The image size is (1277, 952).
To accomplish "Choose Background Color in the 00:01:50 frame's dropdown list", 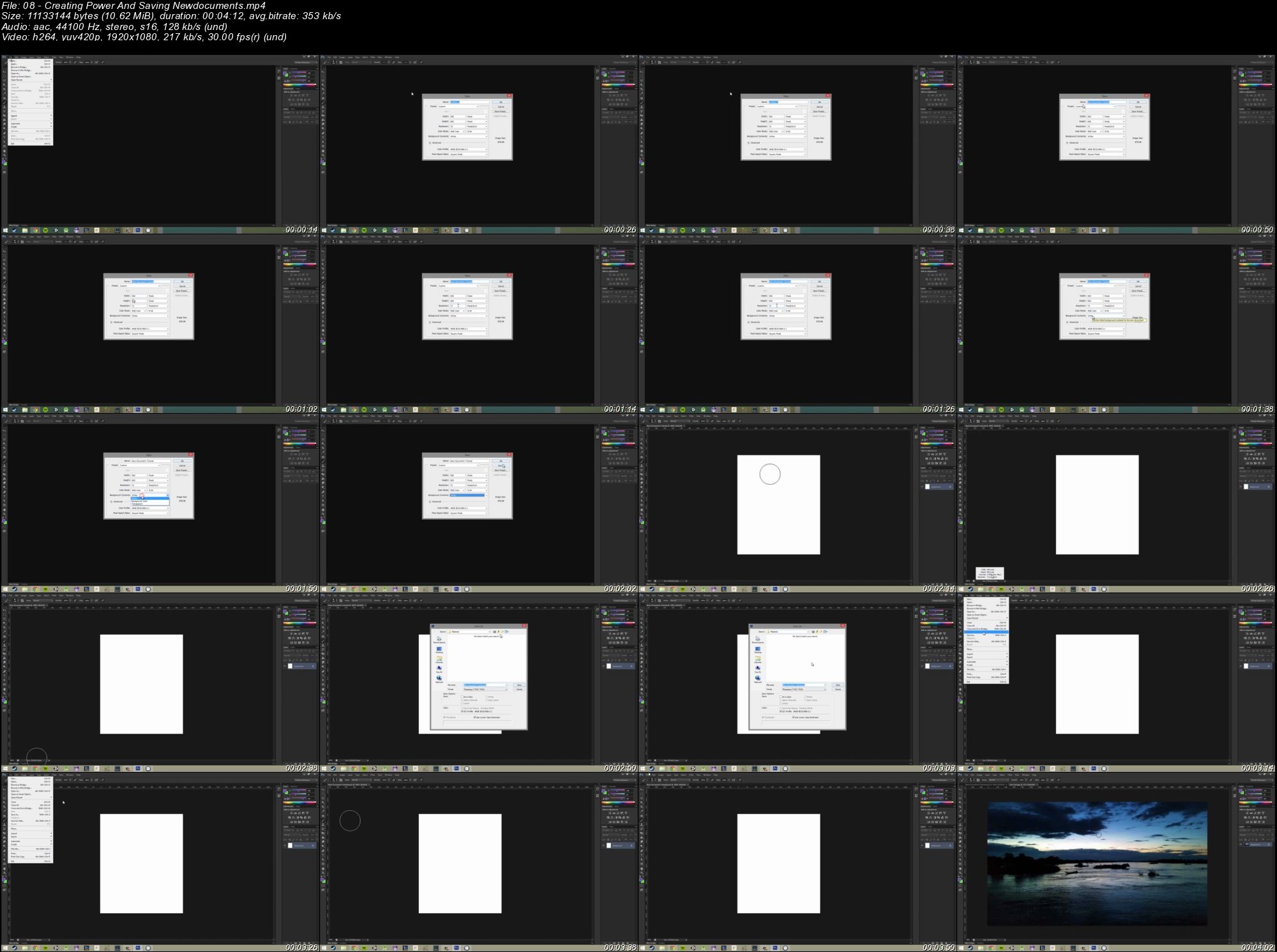I will 150,501.
